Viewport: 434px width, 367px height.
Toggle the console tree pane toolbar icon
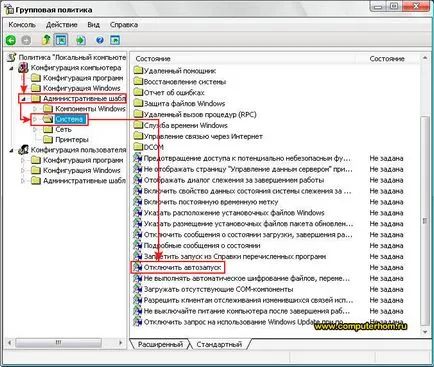point(61,40)
